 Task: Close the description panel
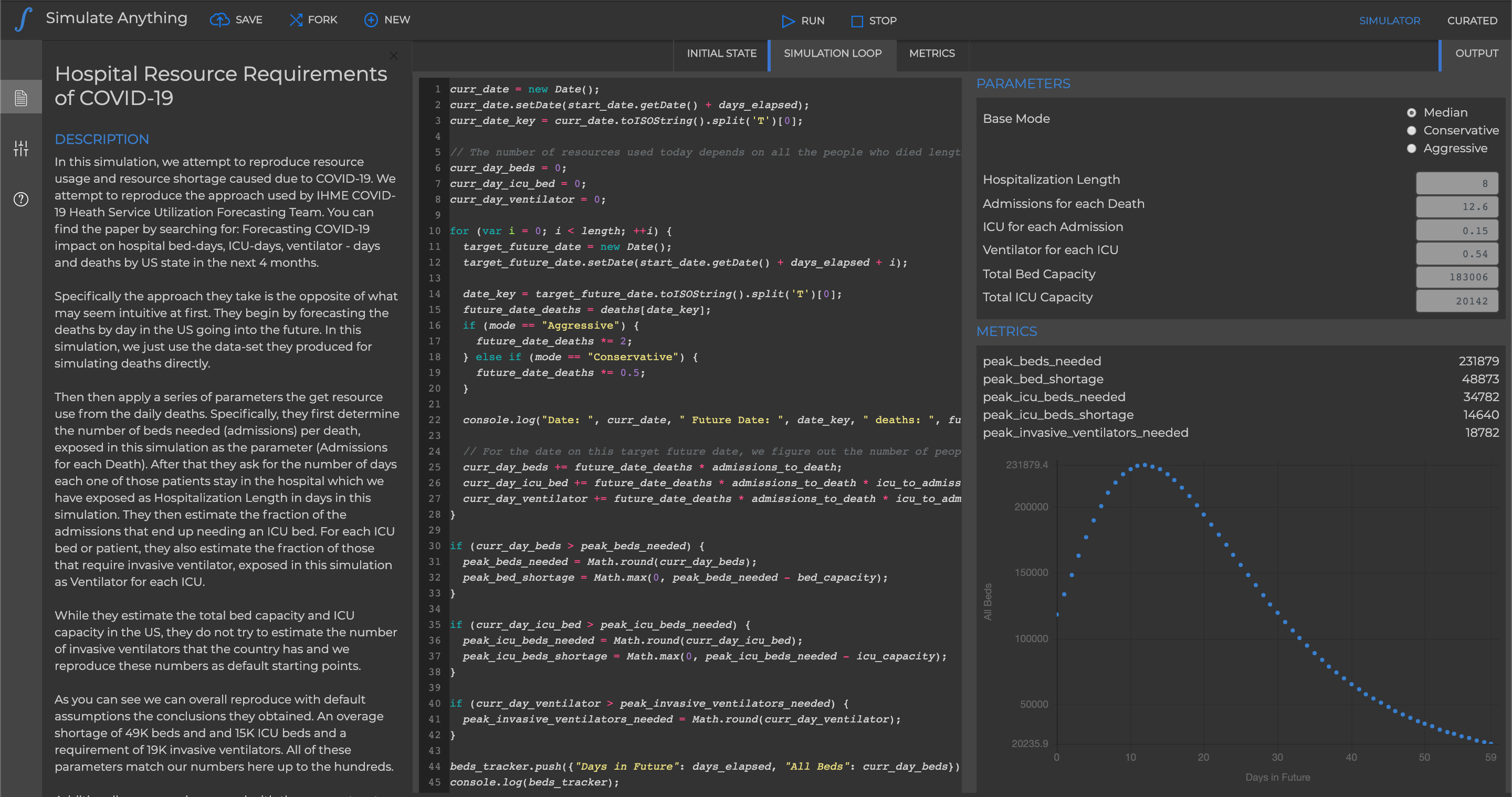pos(393,56)
